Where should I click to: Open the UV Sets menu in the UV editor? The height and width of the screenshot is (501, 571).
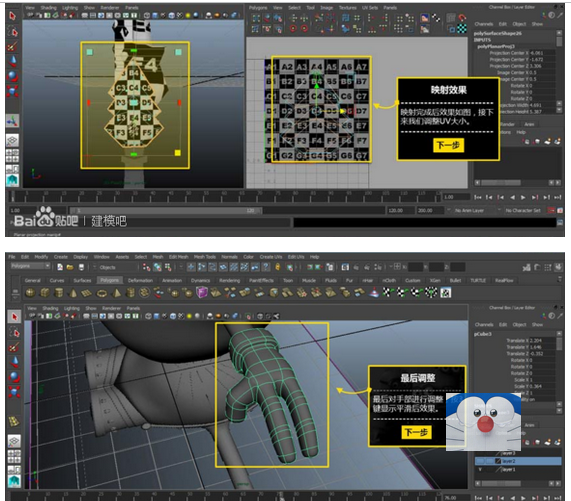pyautogui.click(x=370, y=8)
